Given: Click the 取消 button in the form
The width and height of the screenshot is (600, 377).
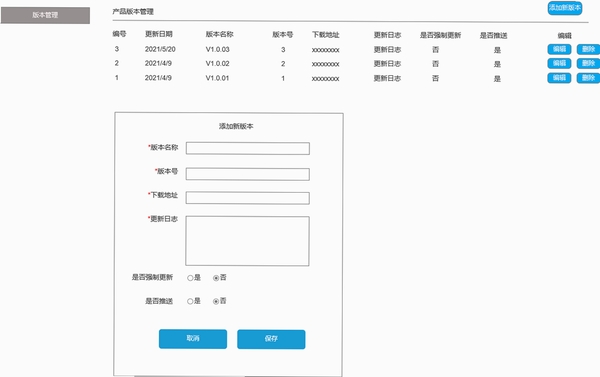Looking at the screenshot, I should [193, 339].
